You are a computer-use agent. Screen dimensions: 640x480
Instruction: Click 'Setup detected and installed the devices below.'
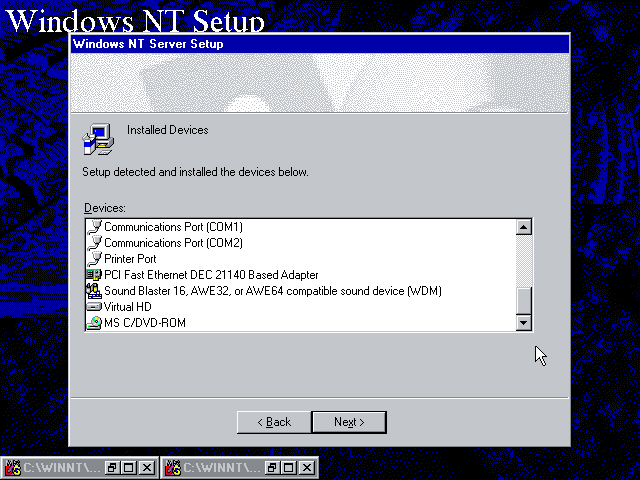(195, 172)
